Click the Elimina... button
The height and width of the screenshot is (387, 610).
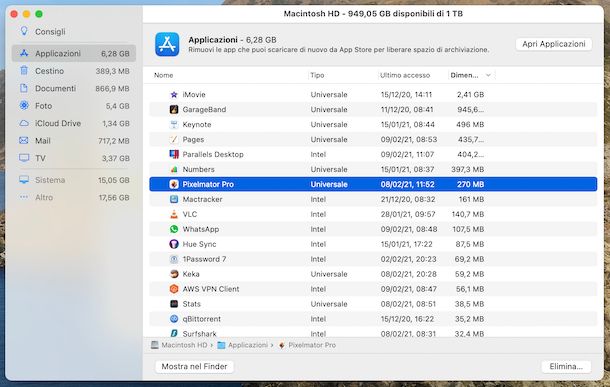tap(566, 366)
